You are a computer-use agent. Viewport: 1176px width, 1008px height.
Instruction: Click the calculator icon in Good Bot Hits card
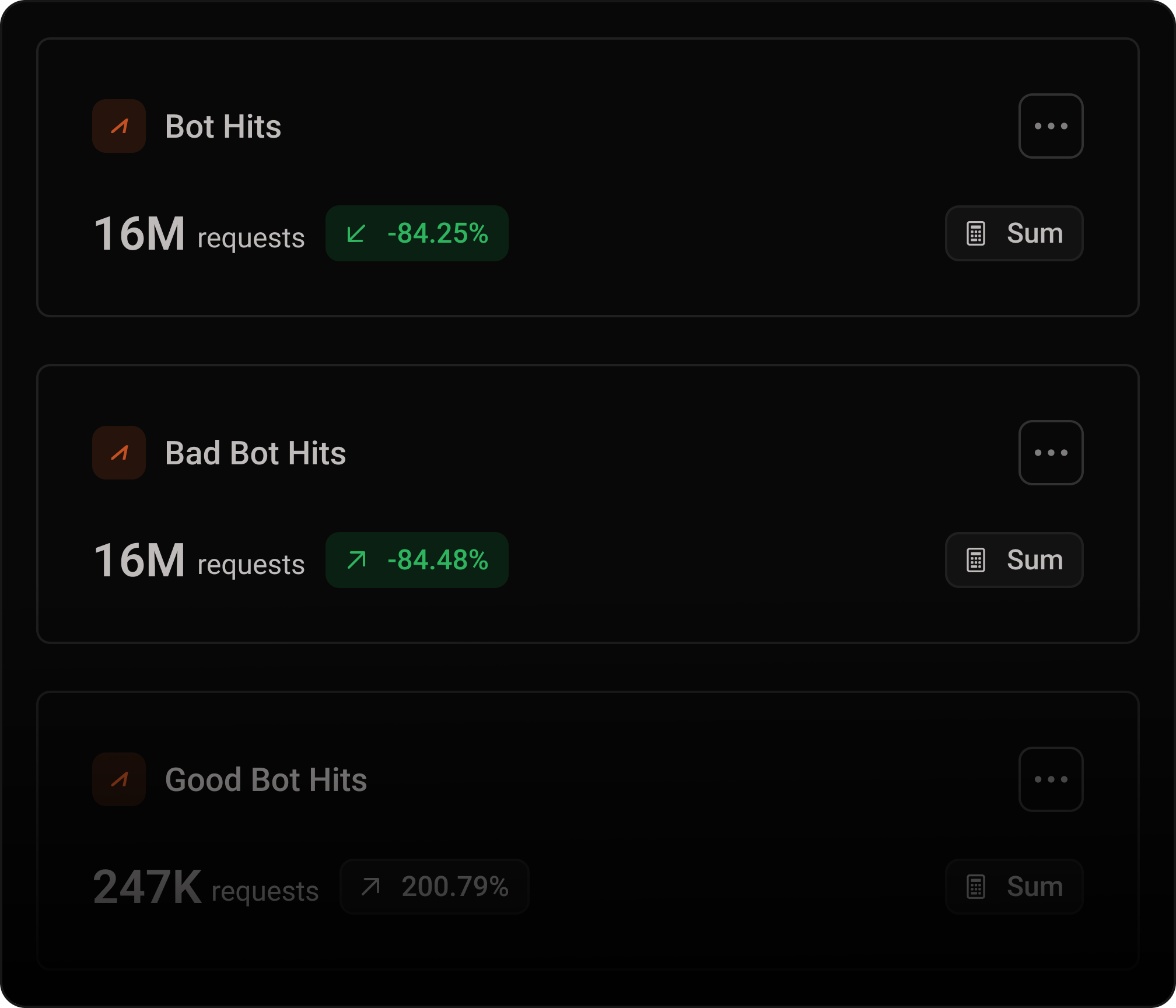(976, 887)
